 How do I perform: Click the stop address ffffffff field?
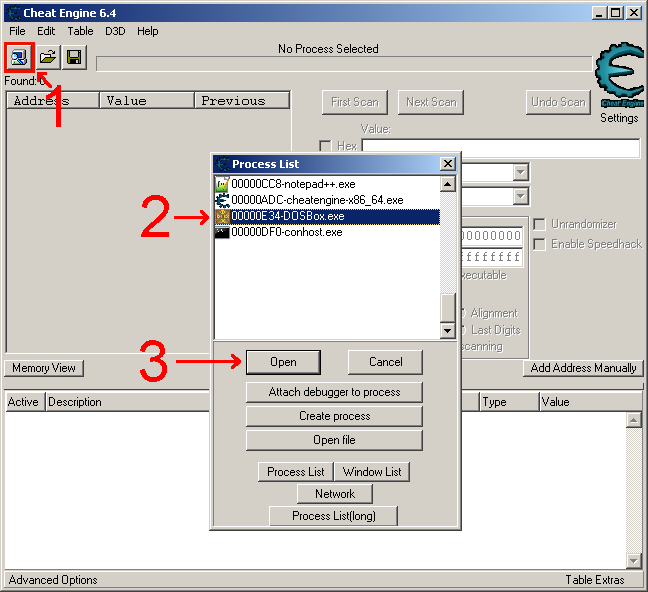coord(492,257)
